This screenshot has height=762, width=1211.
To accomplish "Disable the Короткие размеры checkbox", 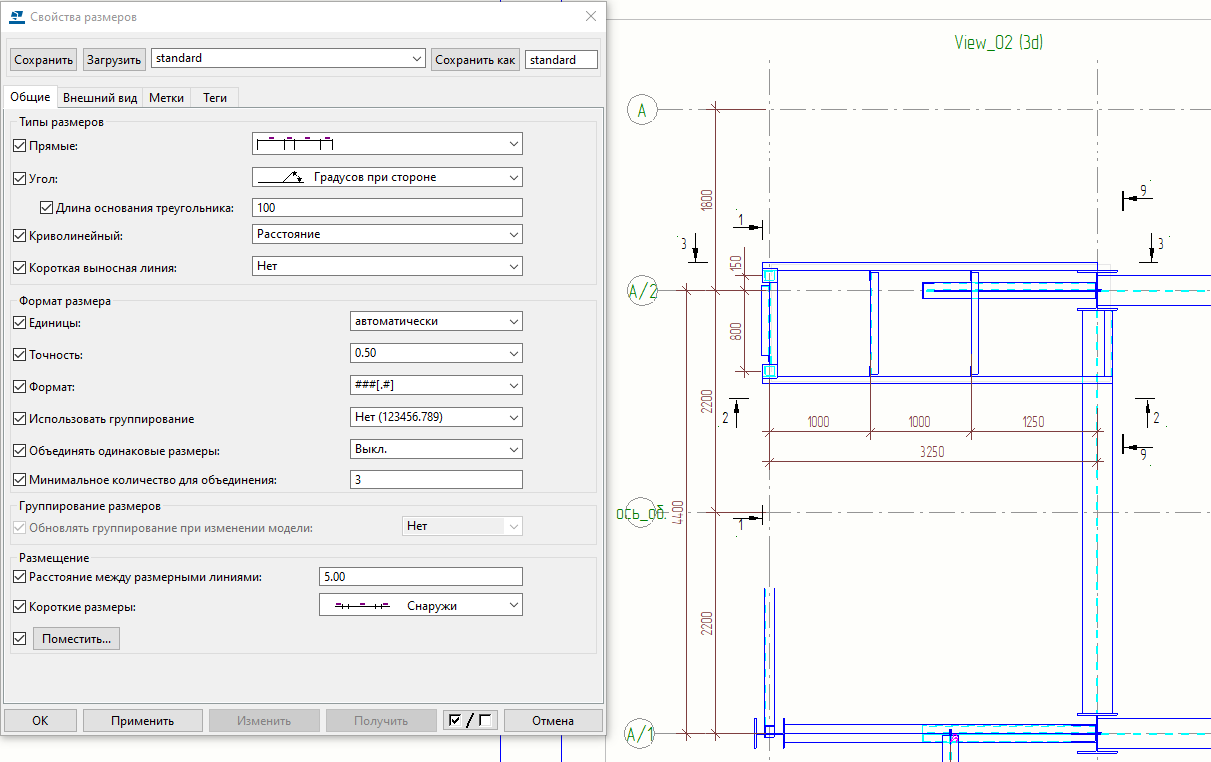I will [20, 607].
